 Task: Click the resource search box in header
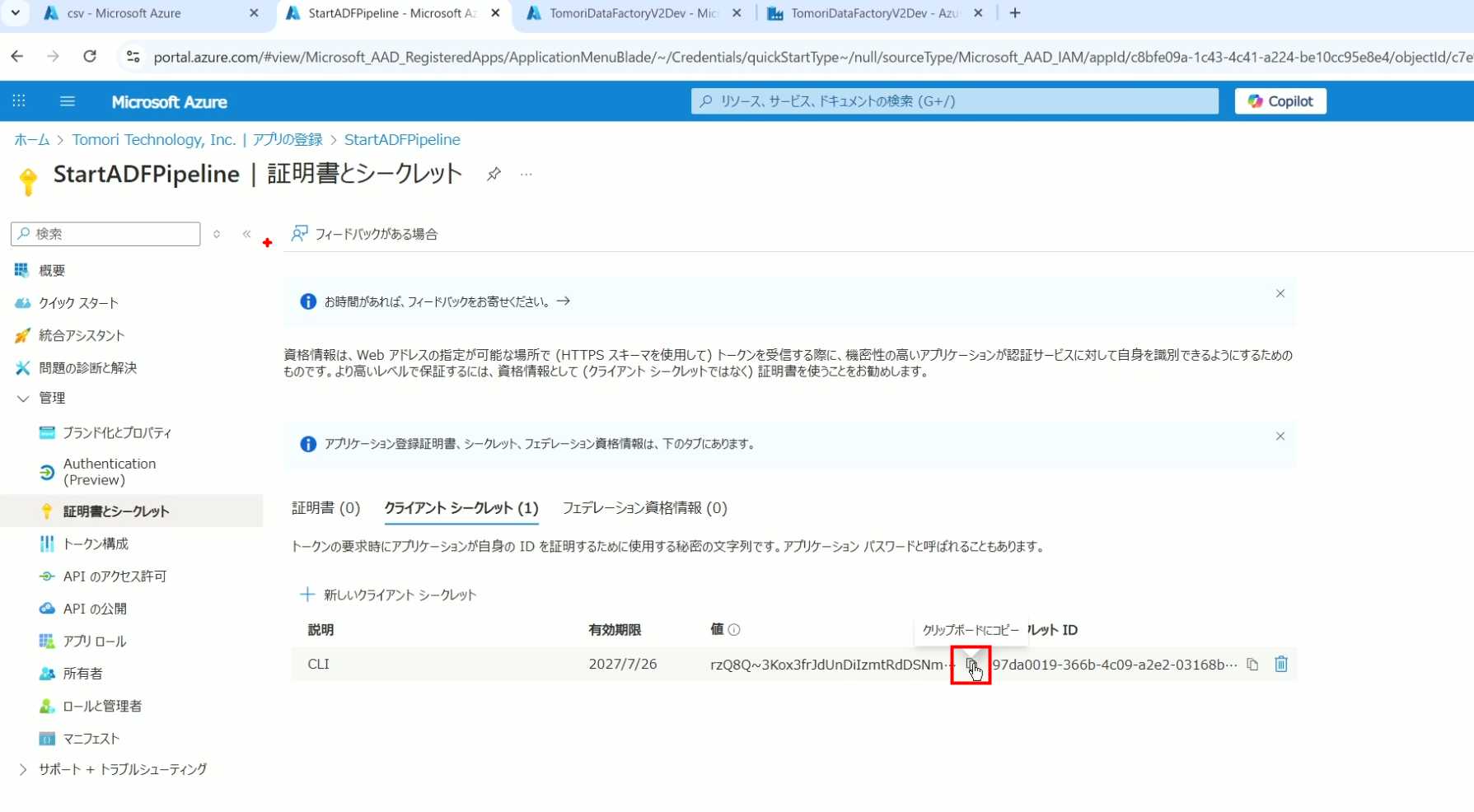[x=954, y=101]
